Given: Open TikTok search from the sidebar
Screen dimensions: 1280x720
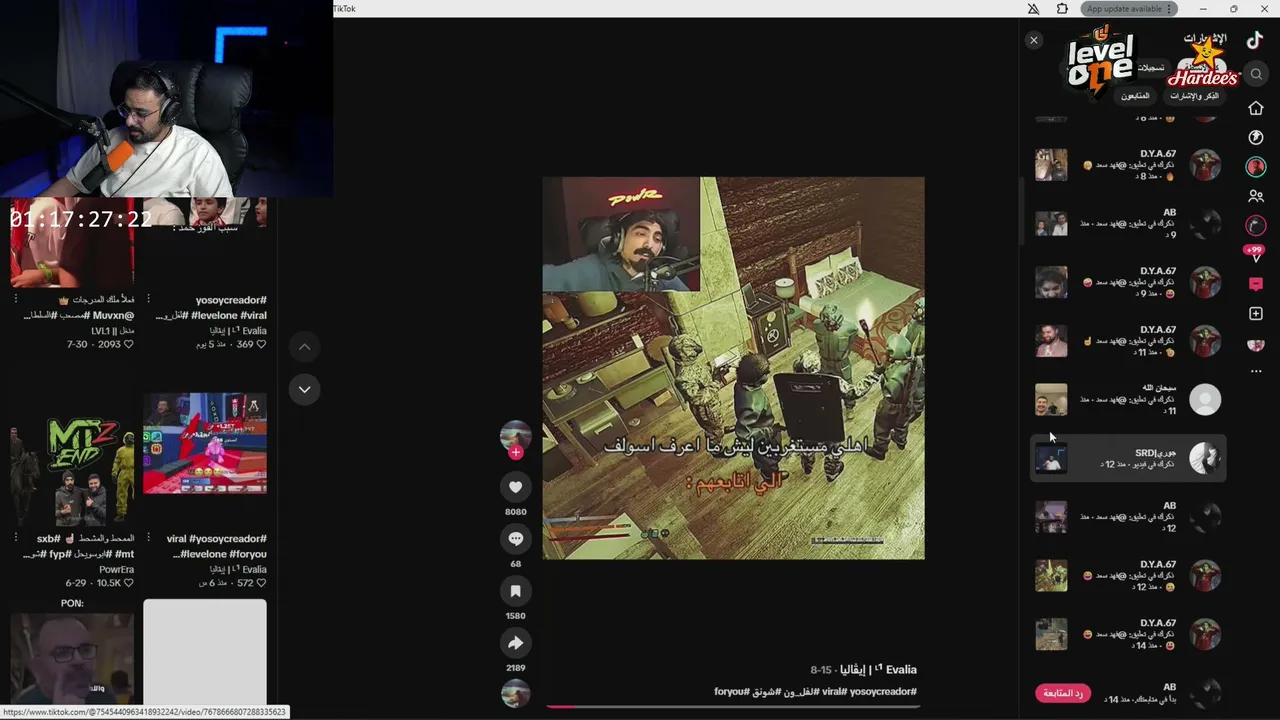Looking at the screenshot, I should tap(1256, 74).
